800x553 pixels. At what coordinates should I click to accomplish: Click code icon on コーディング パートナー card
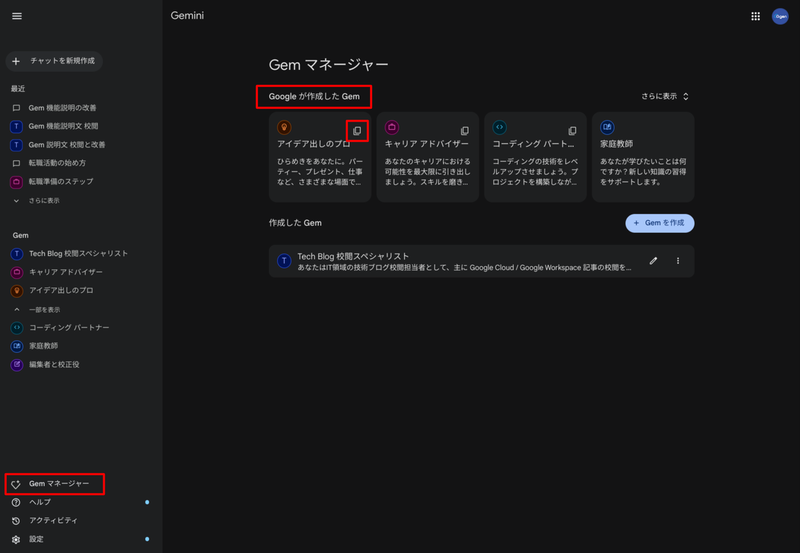pos(499,127)
